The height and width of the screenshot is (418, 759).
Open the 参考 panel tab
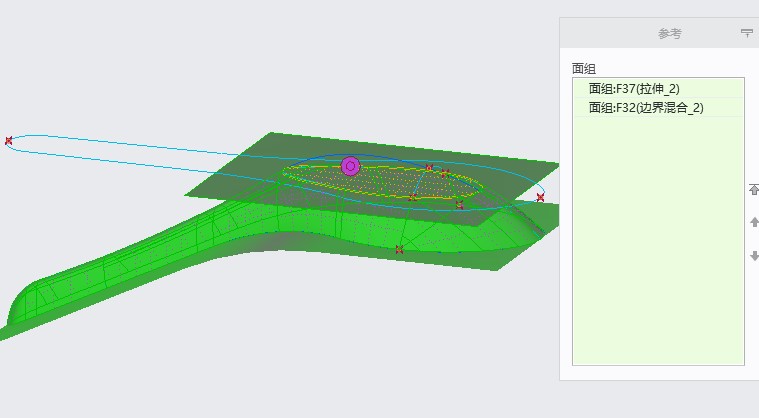click(x=669, y=33)
